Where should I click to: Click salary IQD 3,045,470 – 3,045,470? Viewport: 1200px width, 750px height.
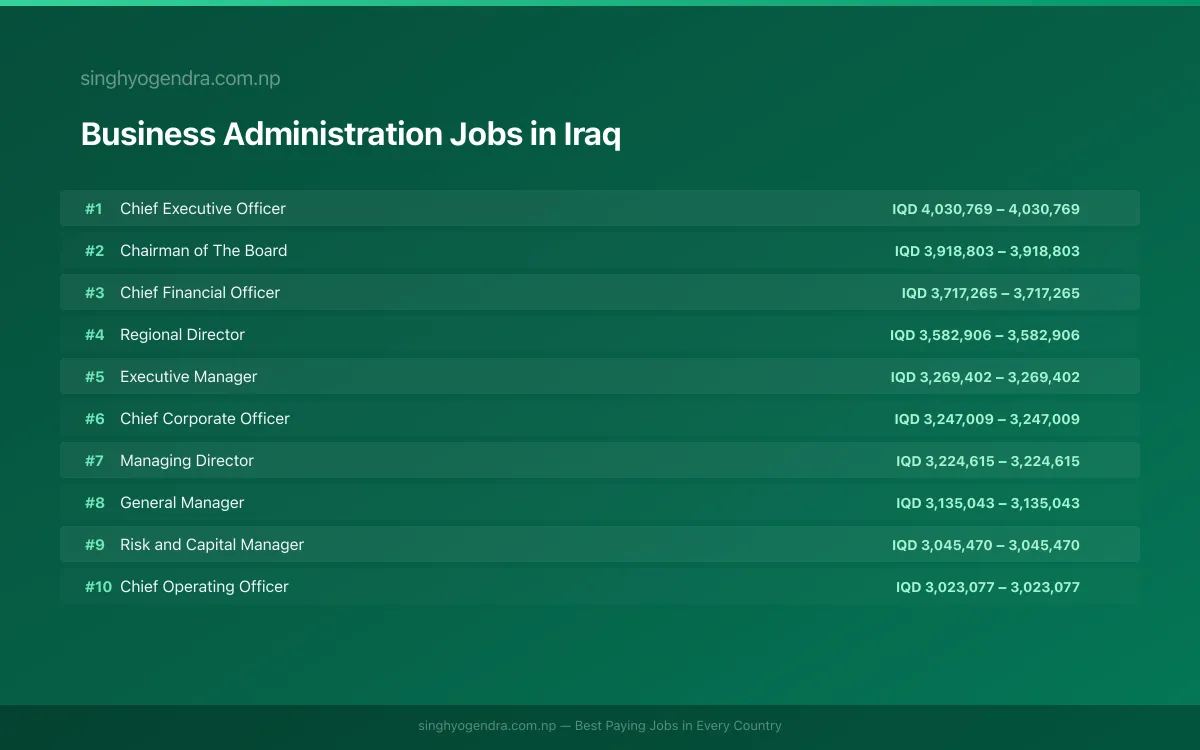coord(986,545)
